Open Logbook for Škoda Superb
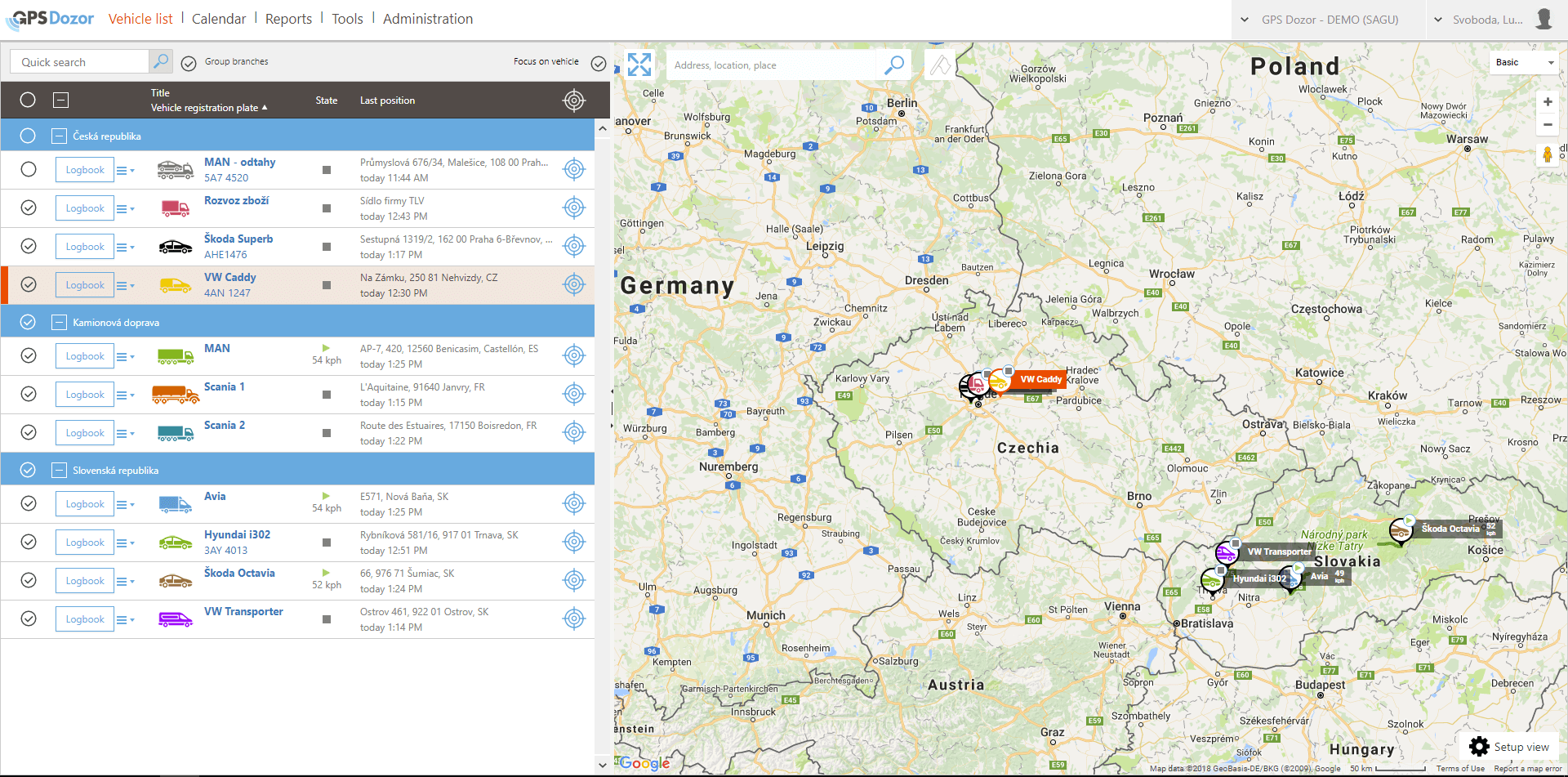 (85, 247)
